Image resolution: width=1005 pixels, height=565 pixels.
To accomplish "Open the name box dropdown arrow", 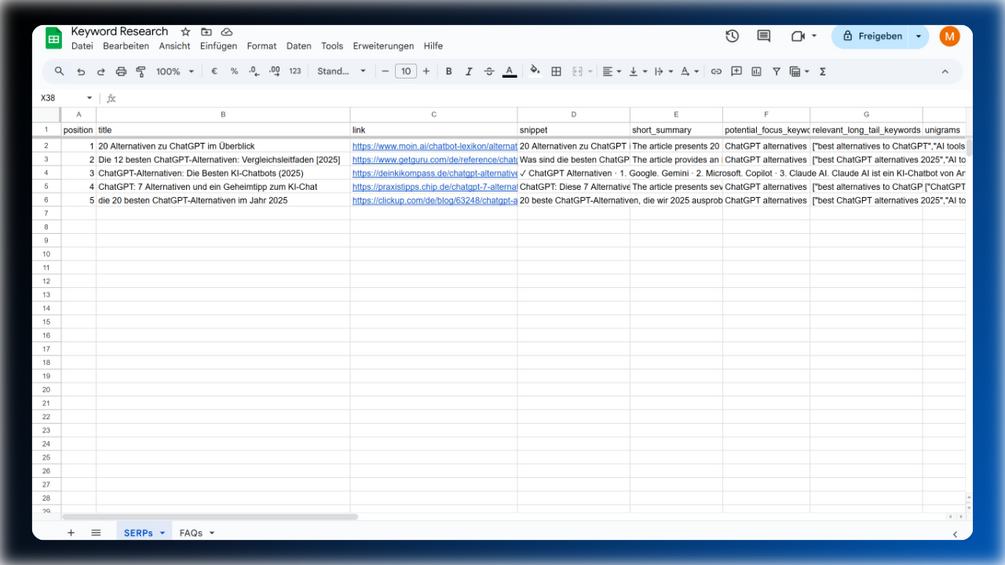I will click(89, 98).
